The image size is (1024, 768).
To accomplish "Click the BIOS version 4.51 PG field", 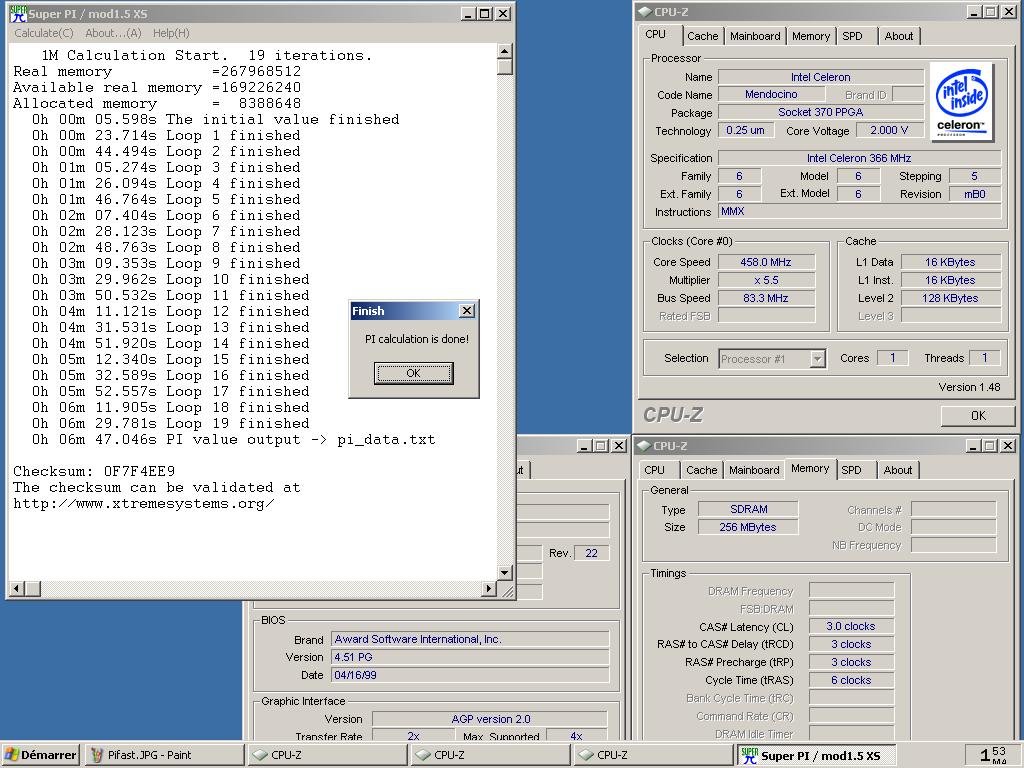I will pos(470,657).
